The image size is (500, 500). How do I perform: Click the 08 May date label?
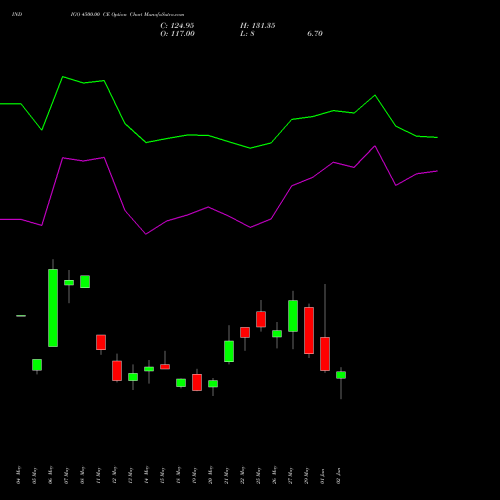[x=82, y=475]
